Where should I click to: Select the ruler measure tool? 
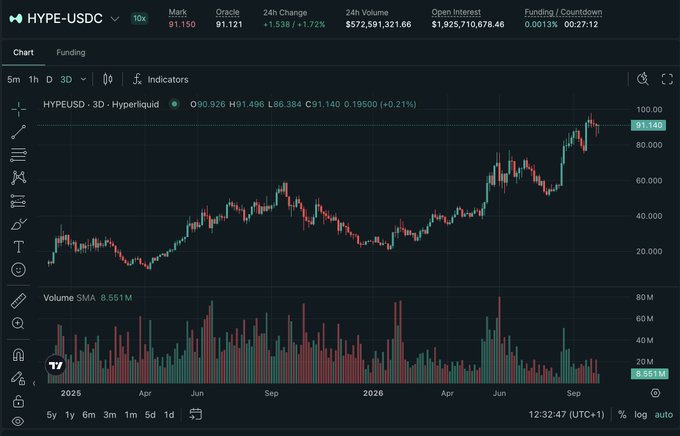[18, 301]
